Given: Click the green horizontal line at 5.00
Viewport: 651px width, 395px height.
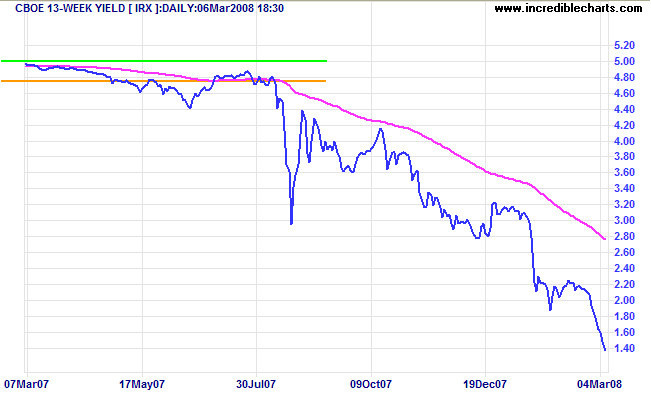Looking at the screenshot, I should click(164, 61).
